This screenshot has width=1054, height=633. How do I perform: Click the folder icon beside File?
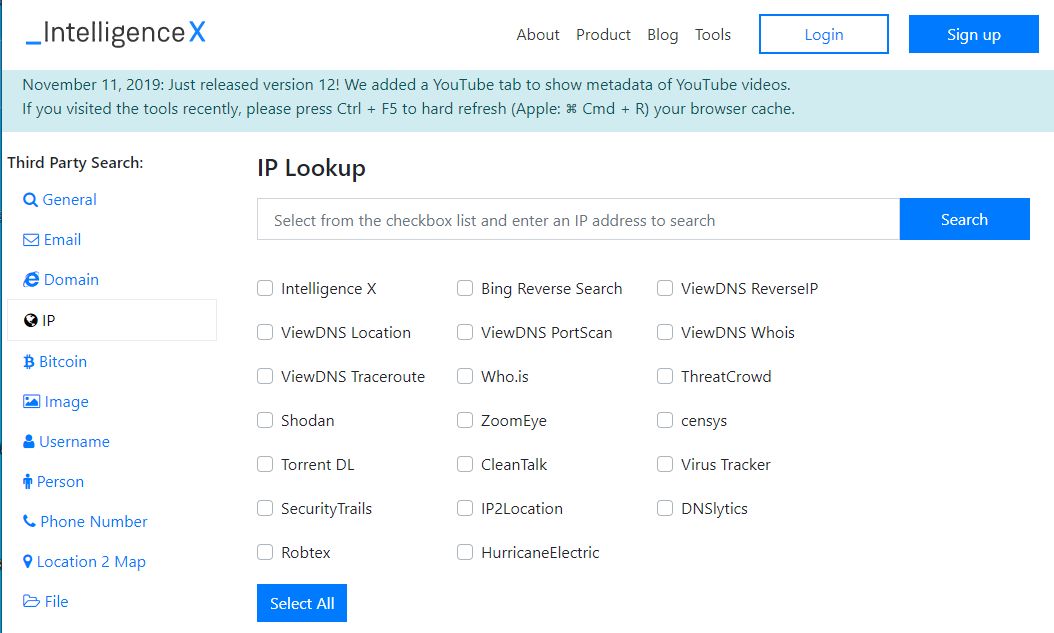click(31, 602)
